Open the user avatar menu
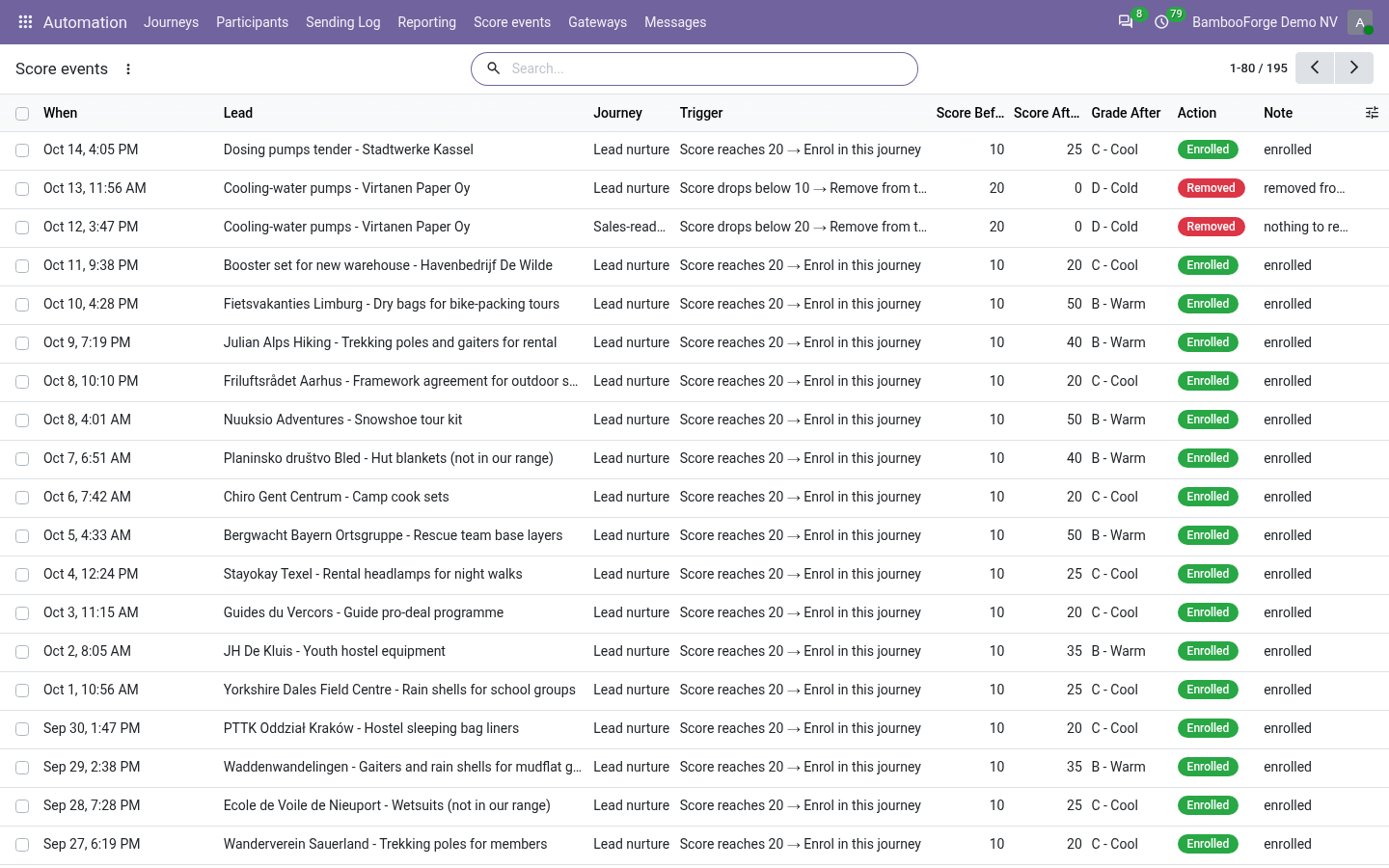The image size is (1389, 868). pos(1360,22)
